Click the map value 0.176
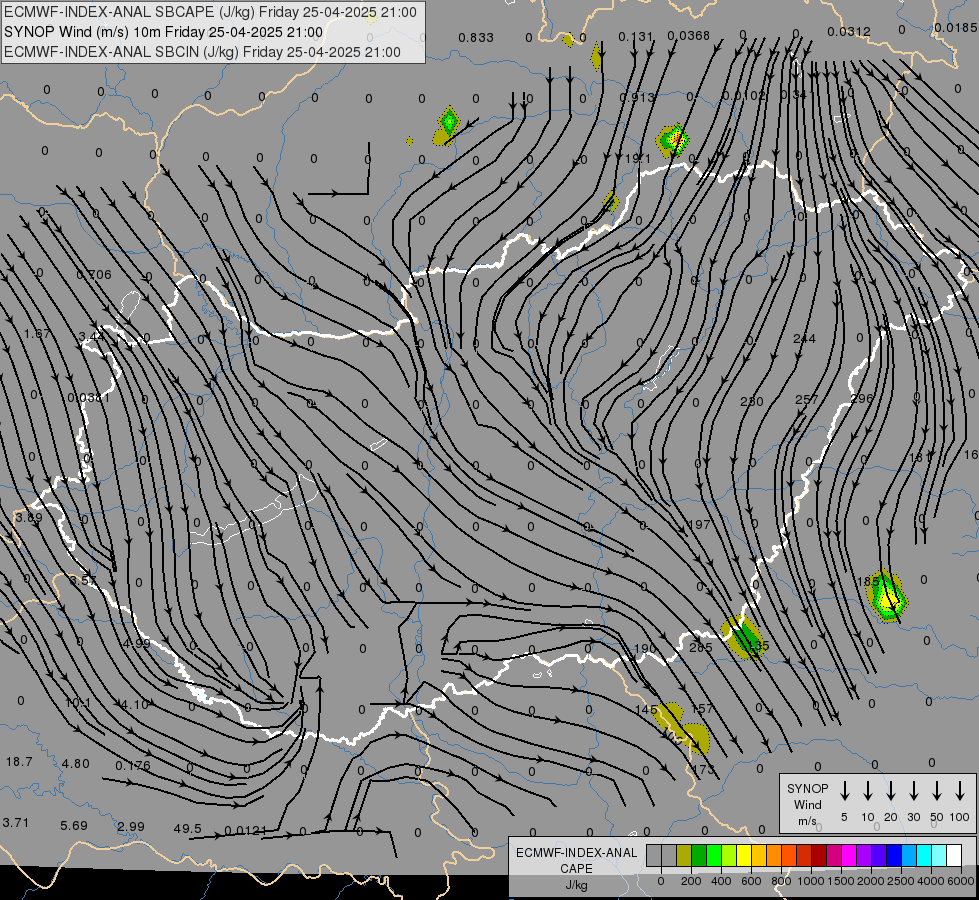Image resolution: width=979 pixels, height=900 pixels. [x=132, y=765]
